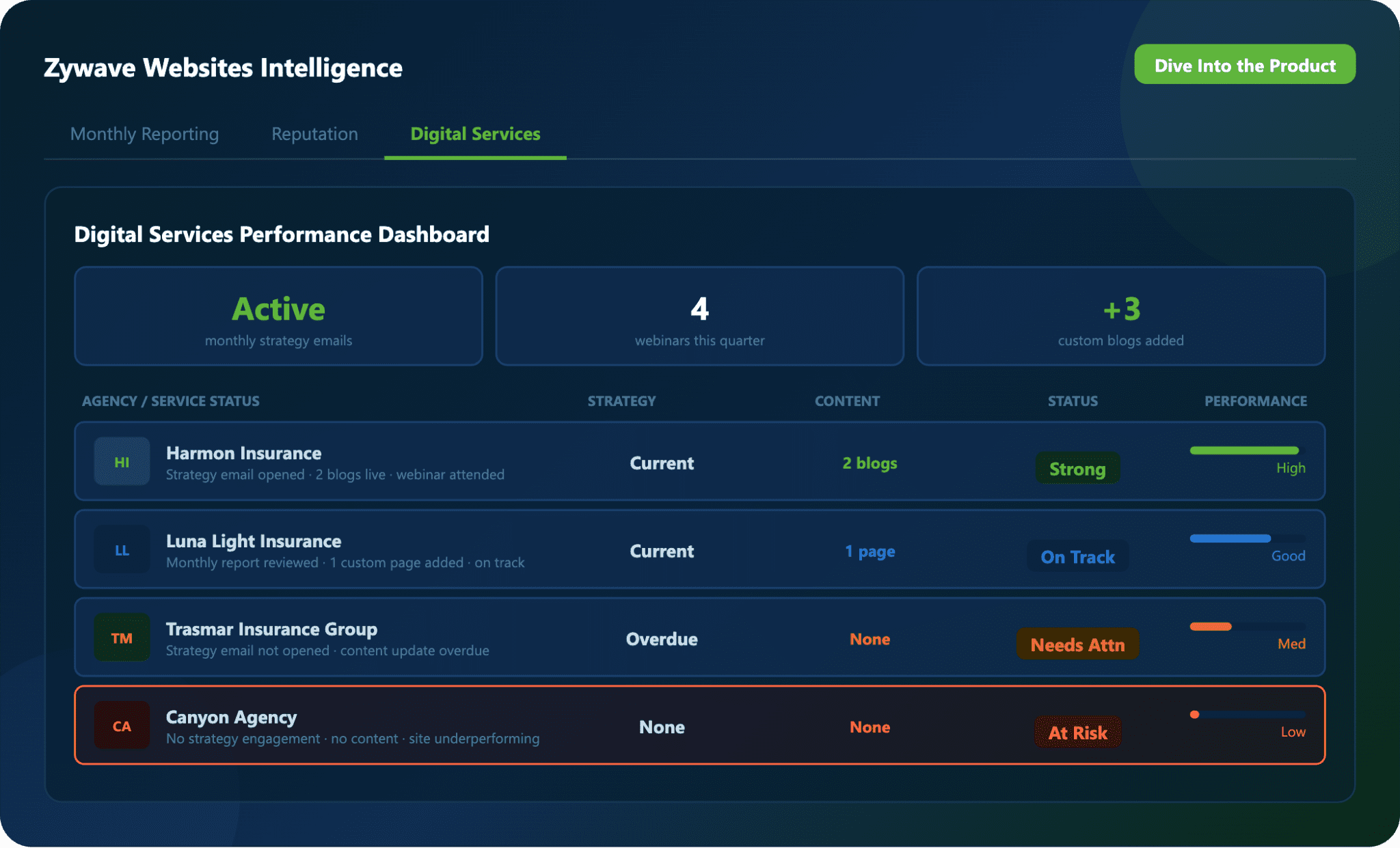Image resolution: width=1400 pixels, height=848 pixels.
Task: Click Harmon Insurance green performance bar
Action: 1243,450
